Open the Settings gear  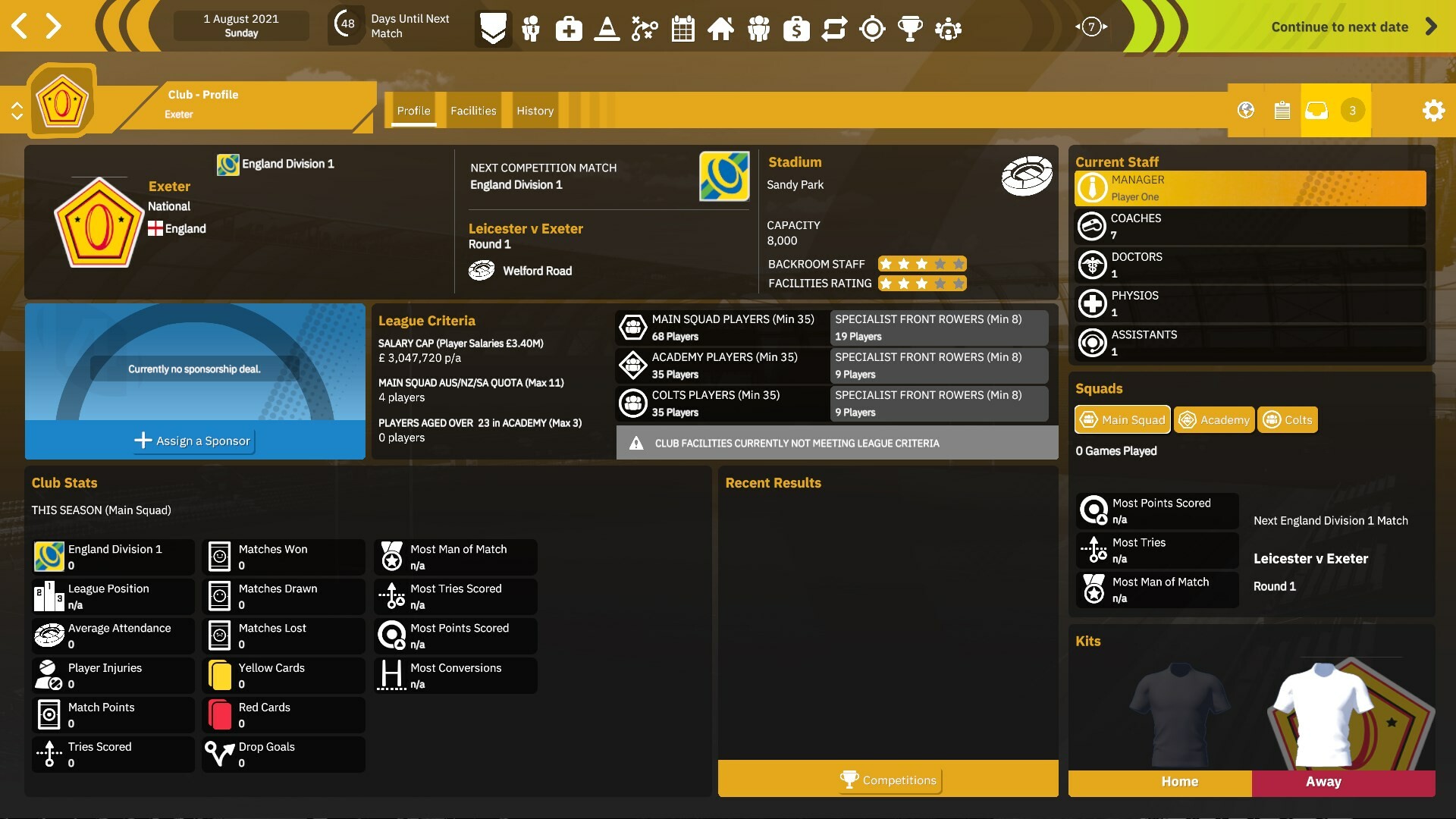click(1434, 110)
